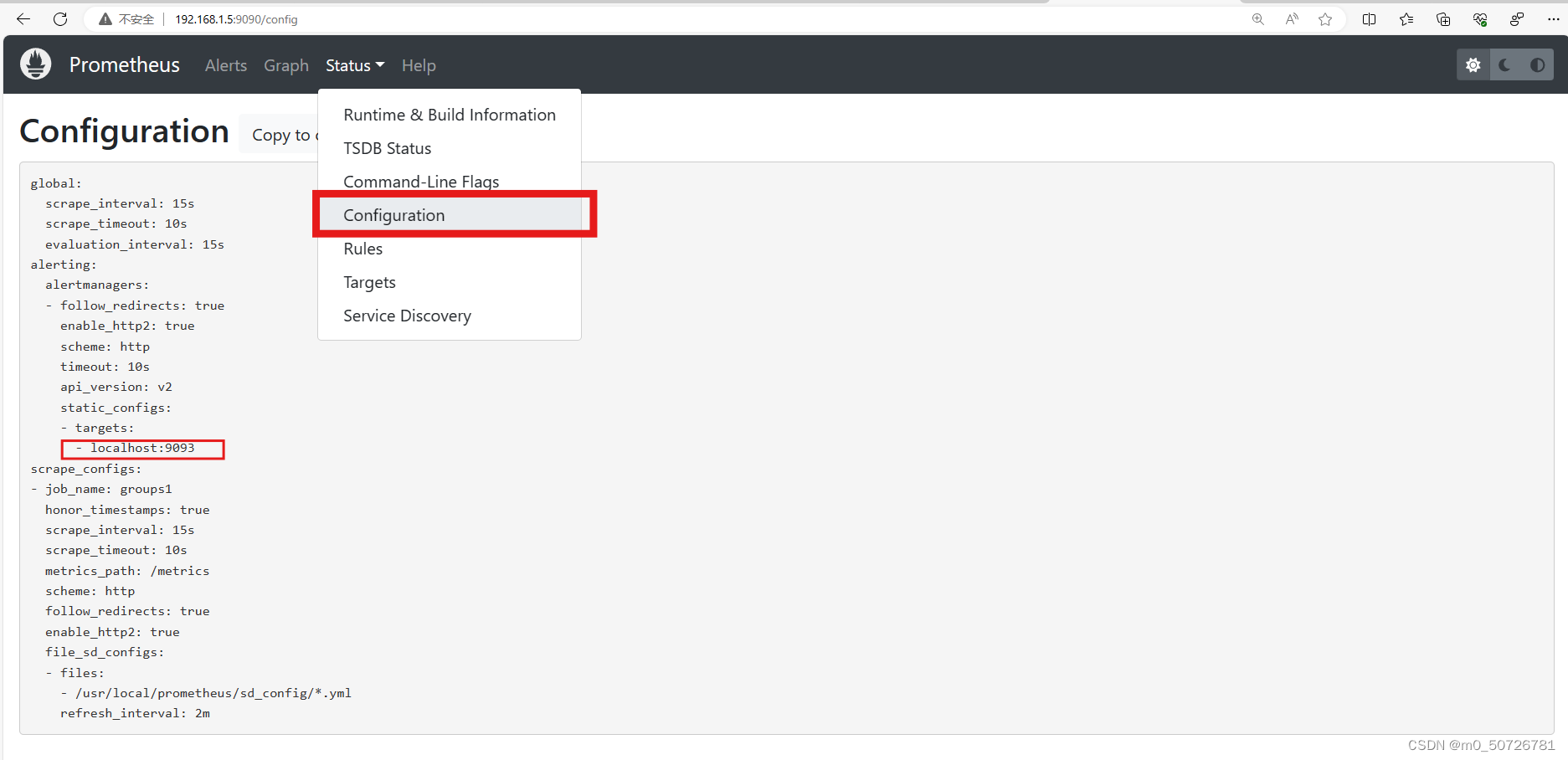Open the favorites list icon

(1406, 19)
